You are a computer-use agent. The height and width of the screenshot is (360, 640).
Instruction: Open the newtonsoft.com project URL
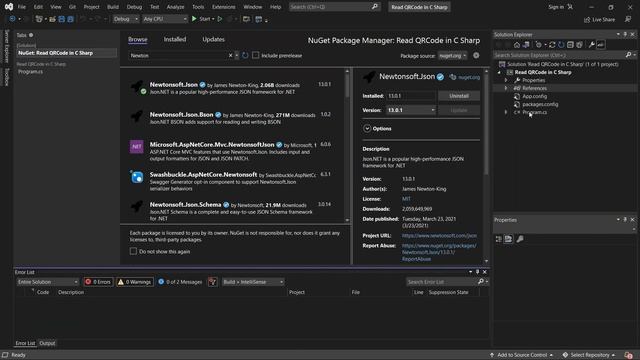coord(439,236)
